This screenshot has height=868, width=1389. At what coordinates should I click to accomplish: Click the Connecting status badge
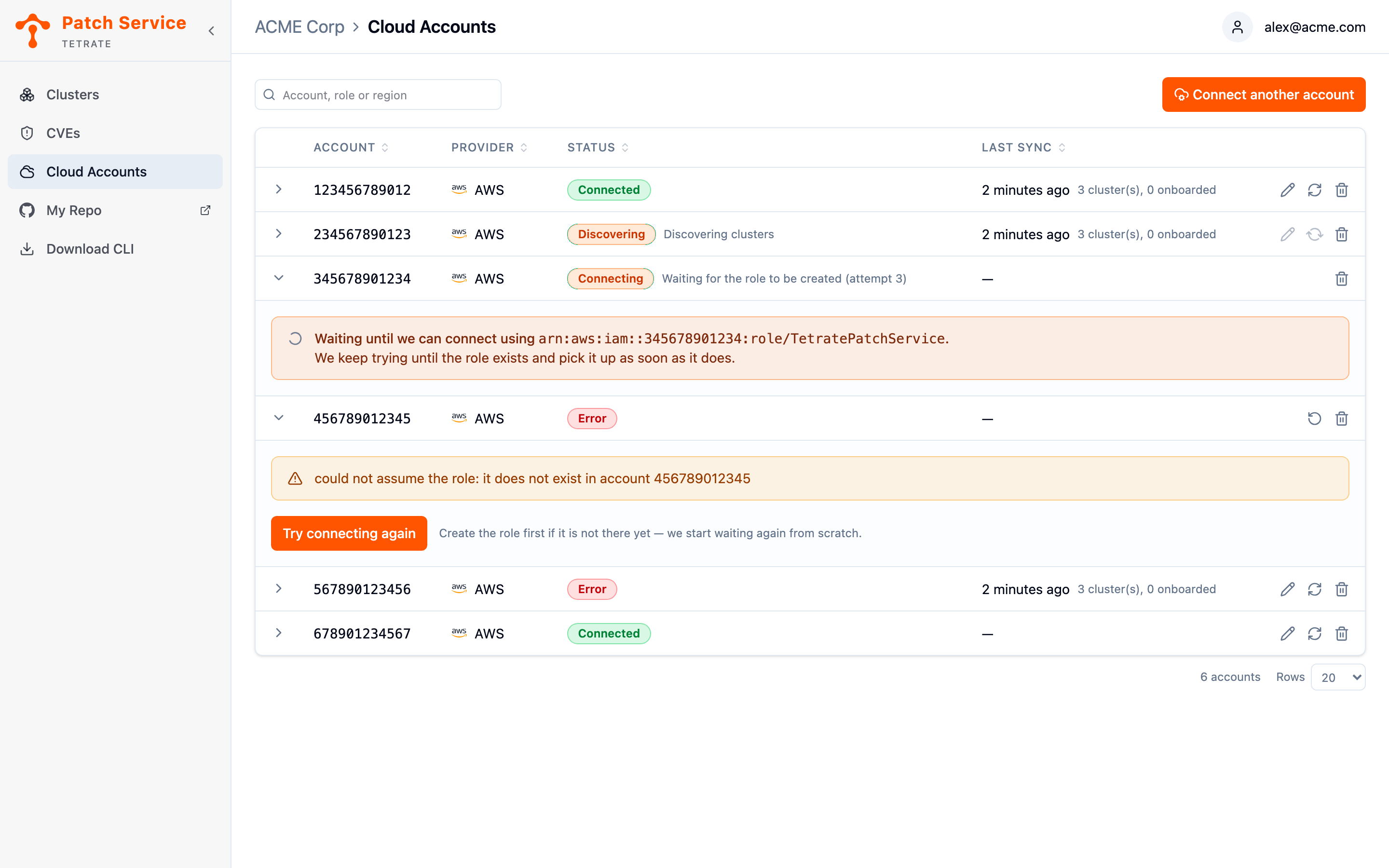pyautogui.click(x=610, y=278)
